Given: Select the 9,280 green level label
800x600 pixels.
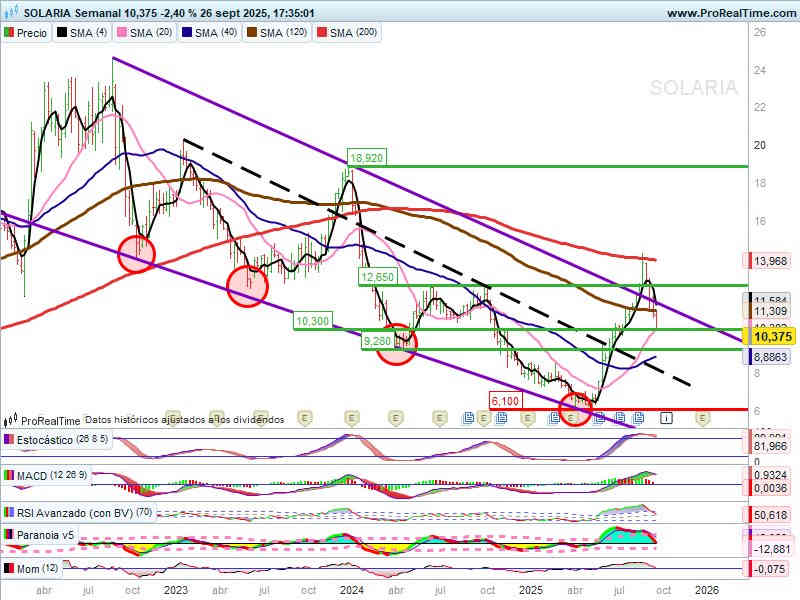Looking at the screenshot, I should tap(377, 341).
